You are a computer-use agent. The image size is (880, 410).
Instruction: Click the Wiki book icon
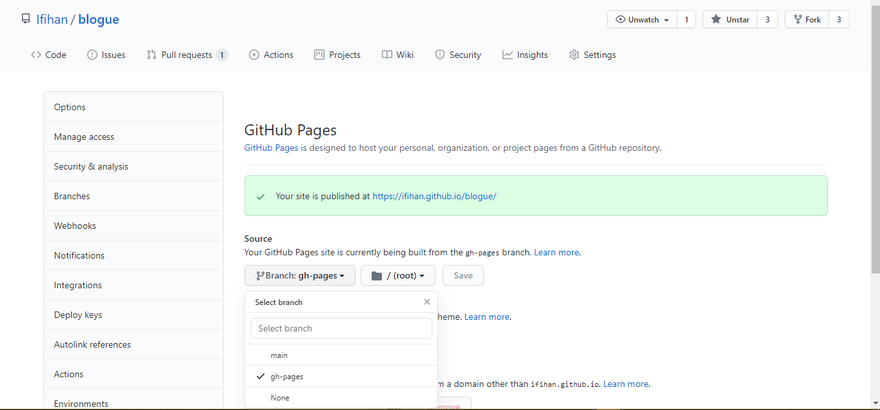click(x=387, y=55)
